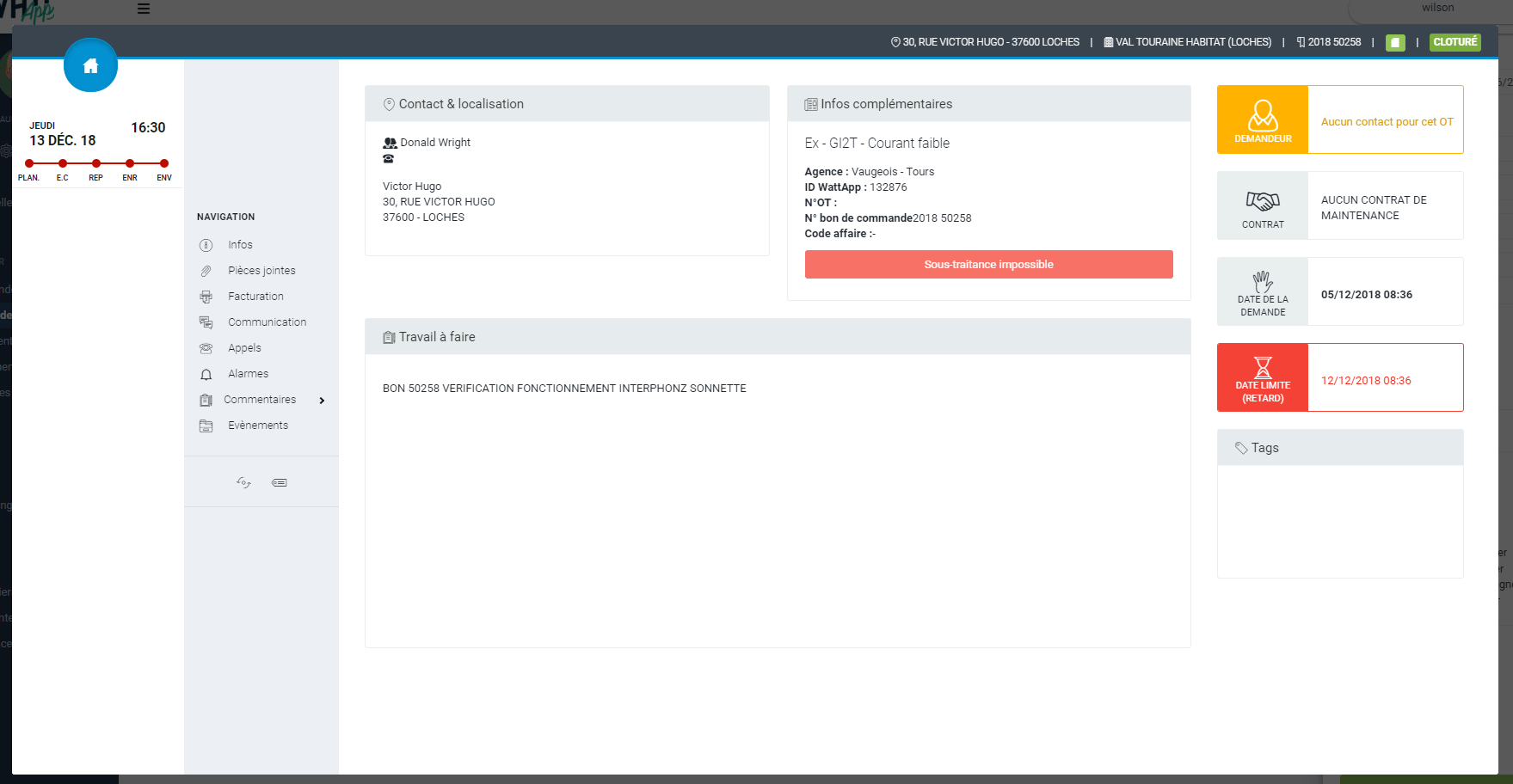Click the Contrat handshake icon
Screen dimensions: 1513x784
point(1262,201)
